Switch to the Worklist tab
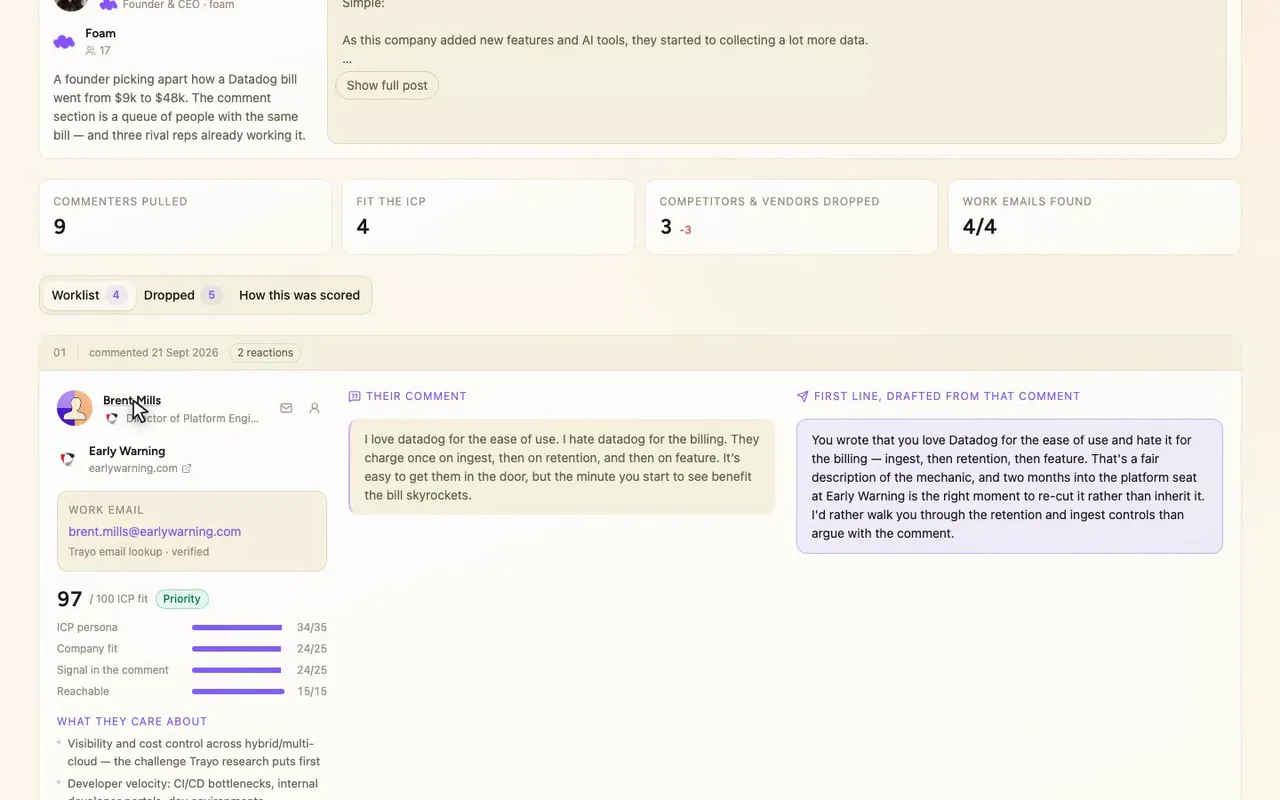1280x800 pixels. [89, 295]
